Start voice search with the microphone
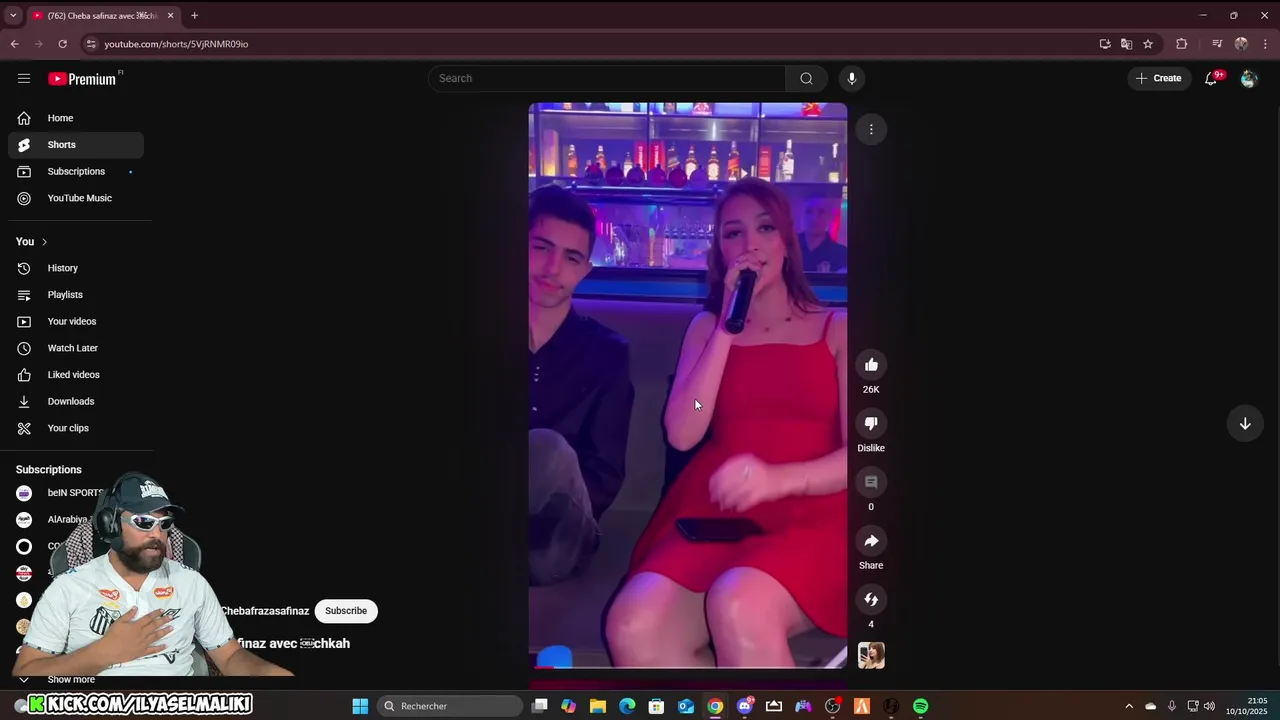1280x720 pixels. point(852,78)
